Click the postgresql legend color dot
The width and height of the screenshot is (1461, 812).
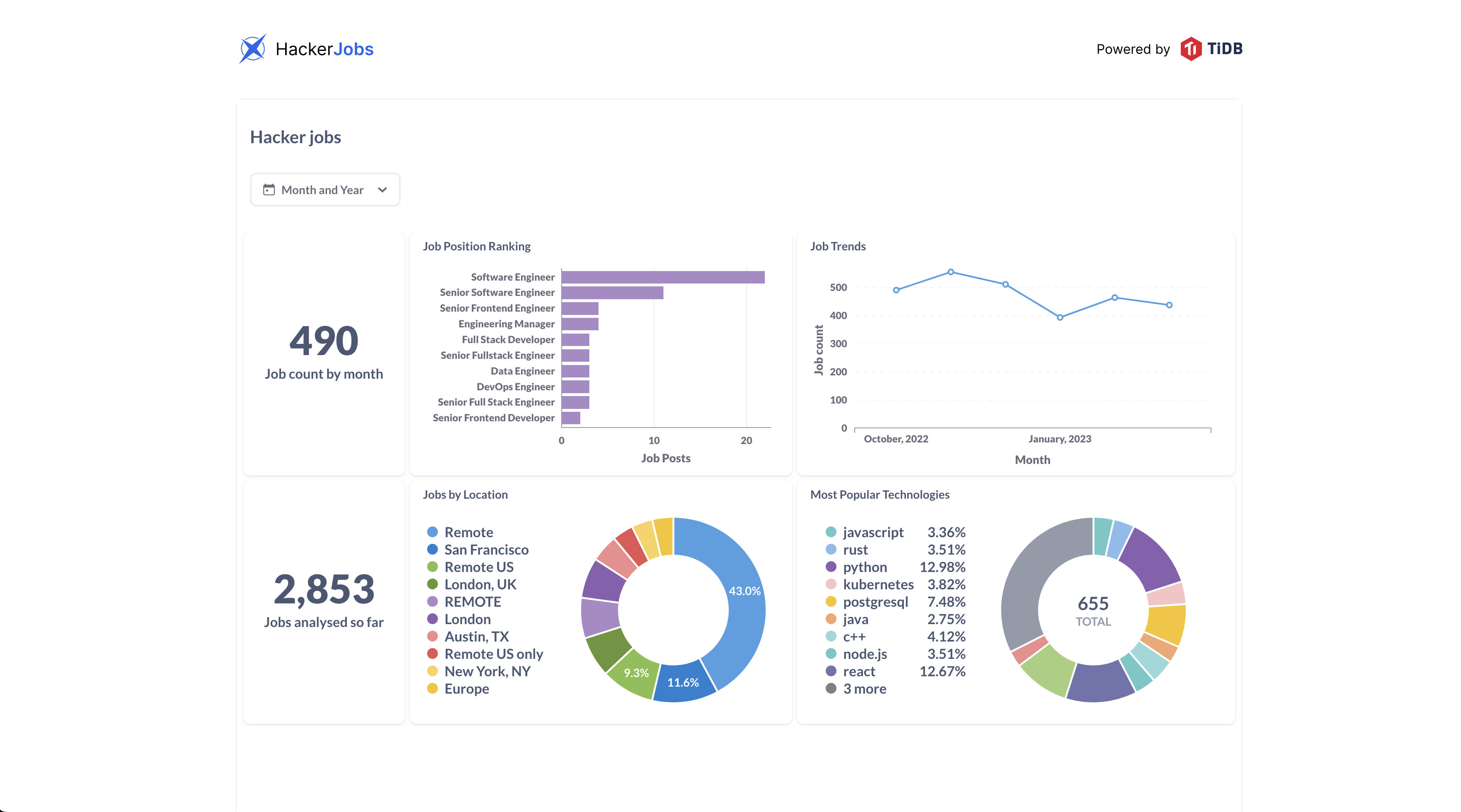tap(831, 602)
